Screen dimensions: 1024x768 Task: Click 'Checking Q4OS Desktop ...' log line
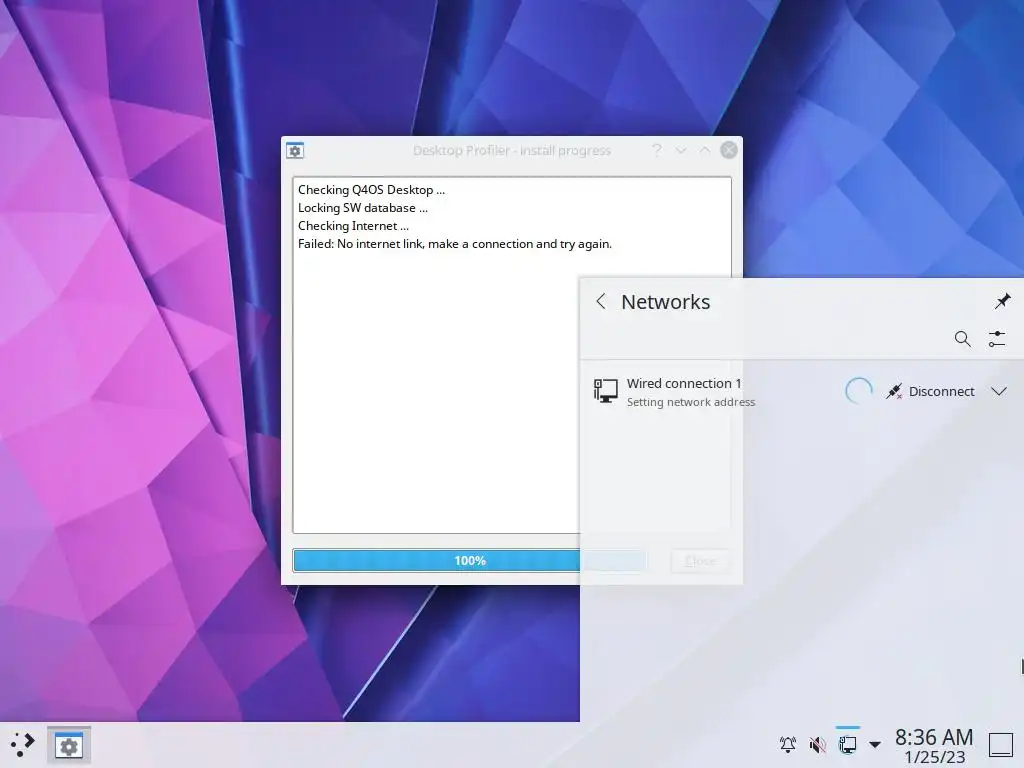pos(371,190)
